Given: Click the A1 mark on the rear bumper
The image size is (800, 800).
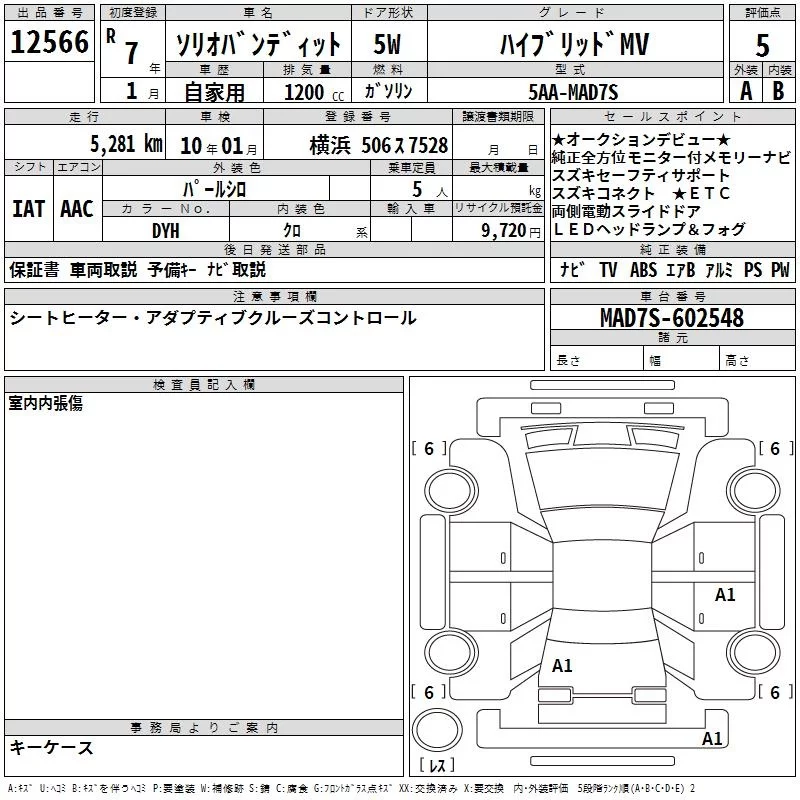Looking at the screenshot, I should tap(712, 738).
